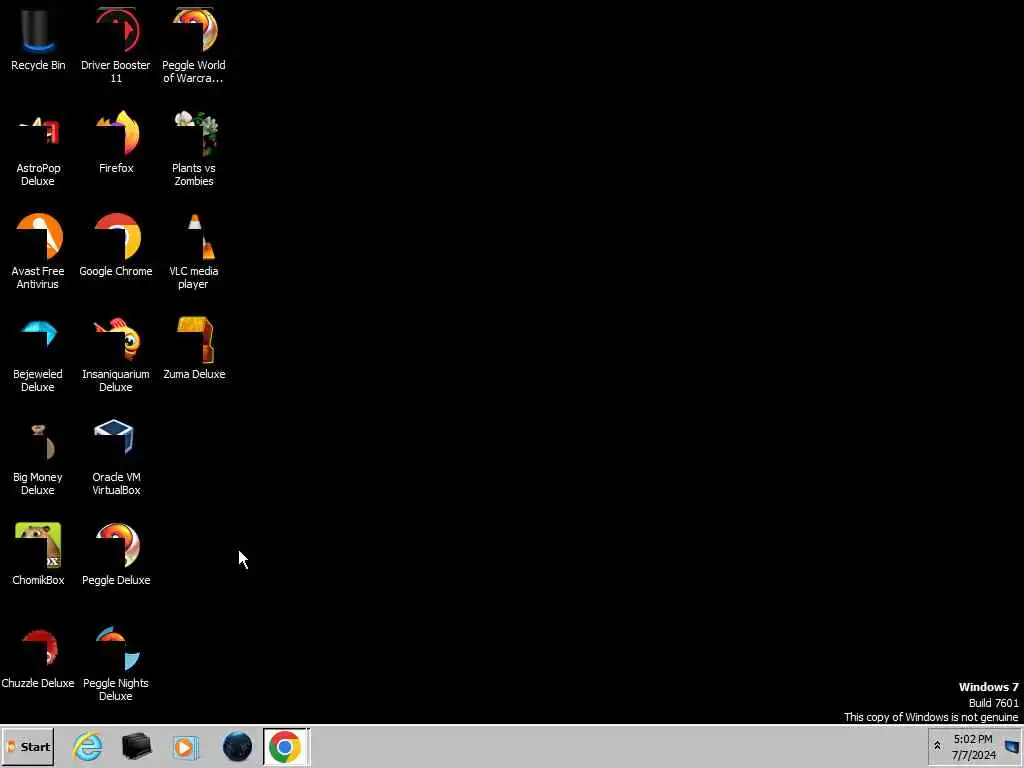The height and width of the screenshot is (768, 1024).
Task: Launch Internet Explorer from the taskbar
Action: pyautogui.click(x=88, y=746)
